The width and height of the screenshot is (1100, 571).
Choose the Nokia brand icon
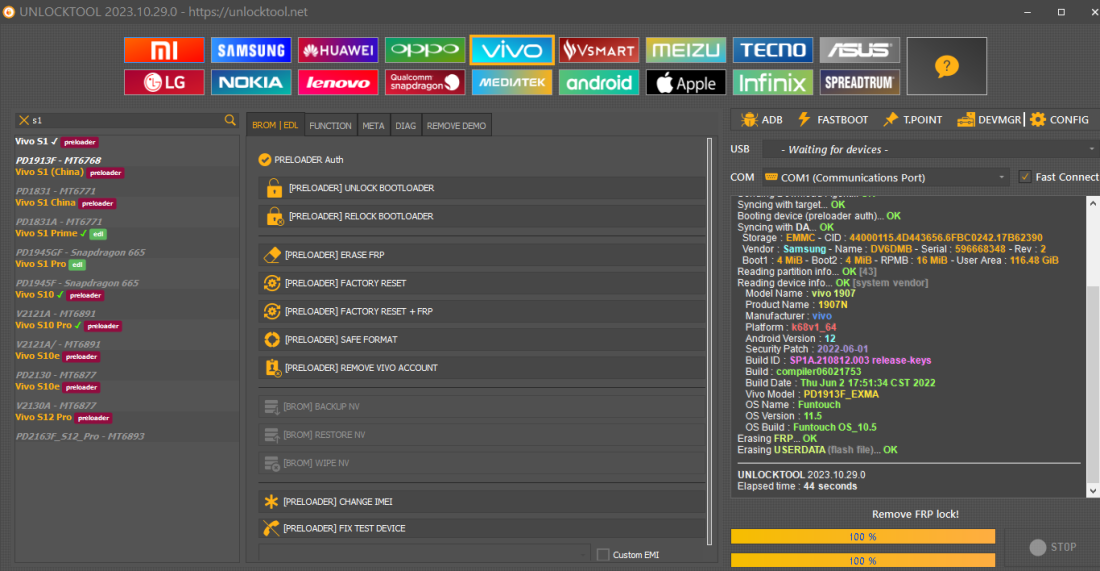(251, 82)
